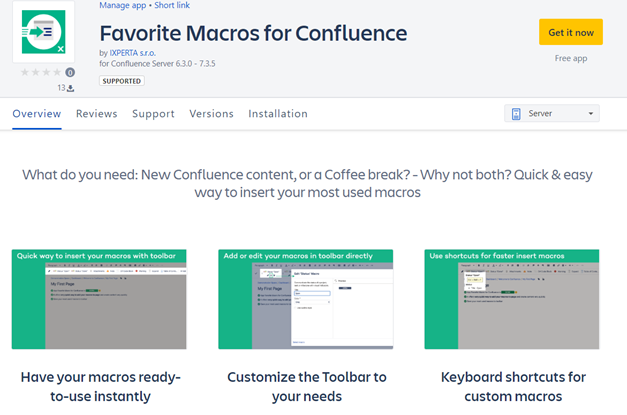Switch to the Reviews tab

pyautogui.click(x=97, y=114)
